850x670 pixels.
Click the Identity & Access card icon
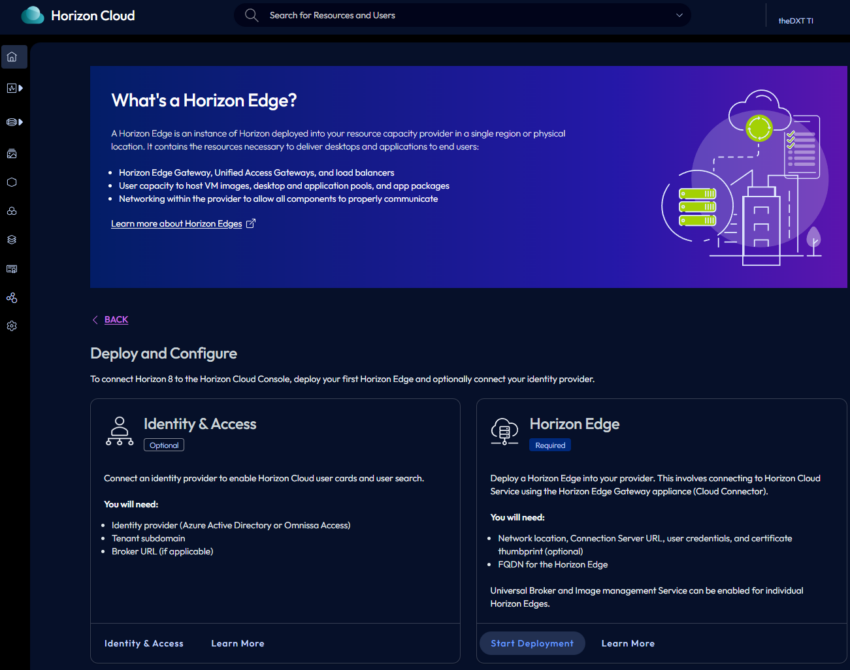click(120, 431)
